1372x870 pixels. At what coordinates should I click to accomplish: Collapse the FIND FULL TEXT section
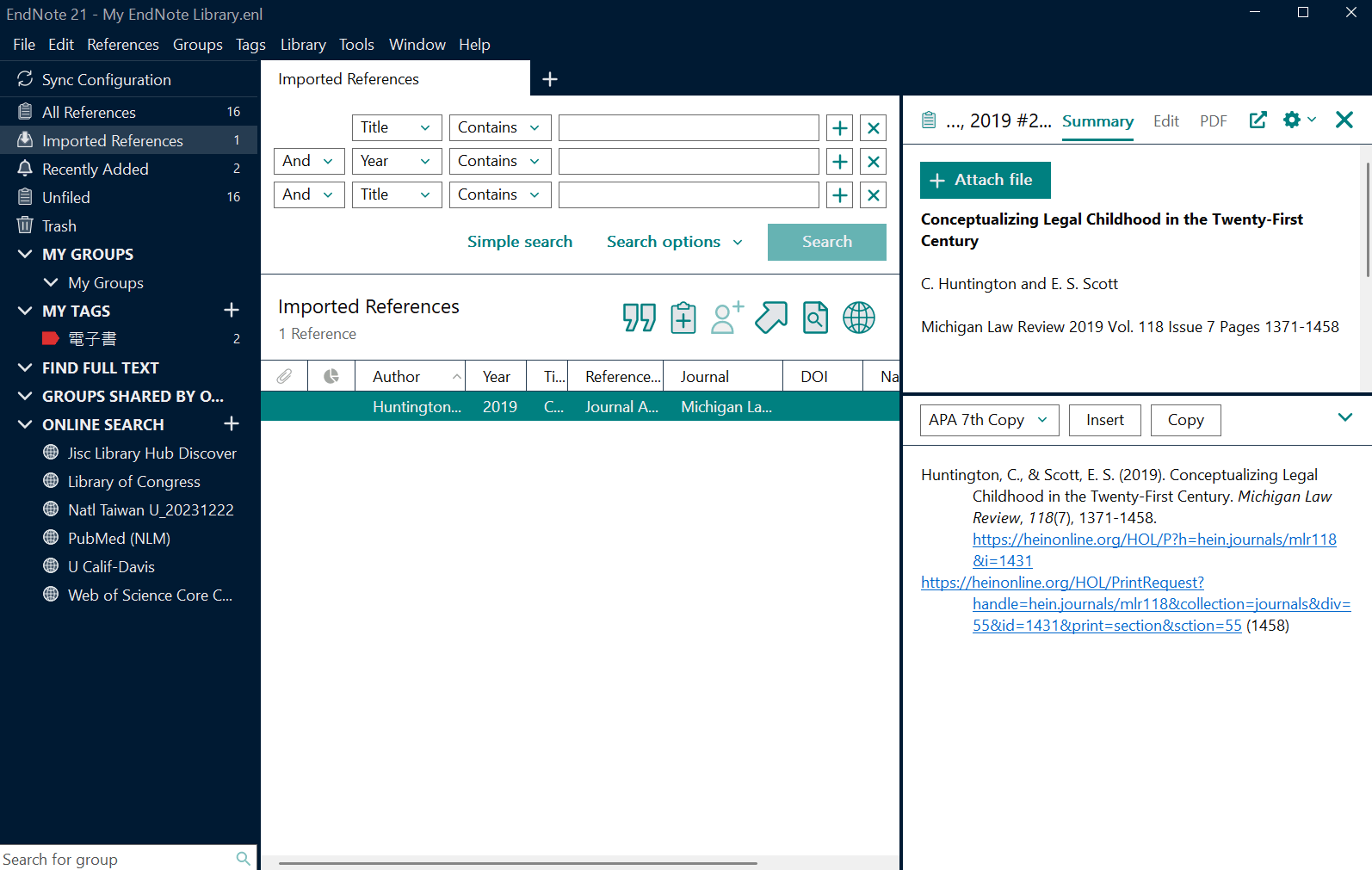(x=25, y=367)
